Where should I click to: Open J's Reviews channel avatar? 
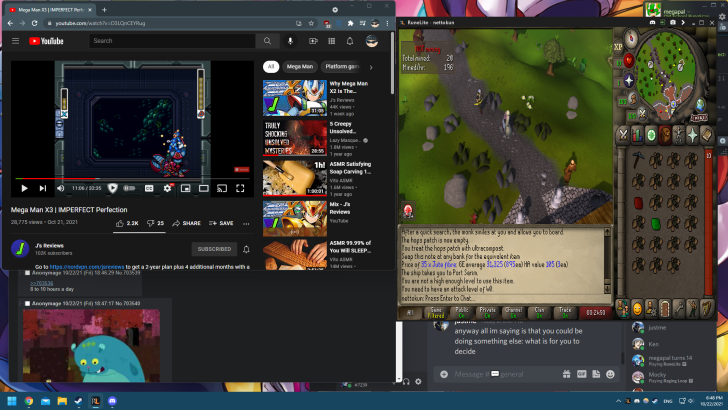tap(20, 249)
